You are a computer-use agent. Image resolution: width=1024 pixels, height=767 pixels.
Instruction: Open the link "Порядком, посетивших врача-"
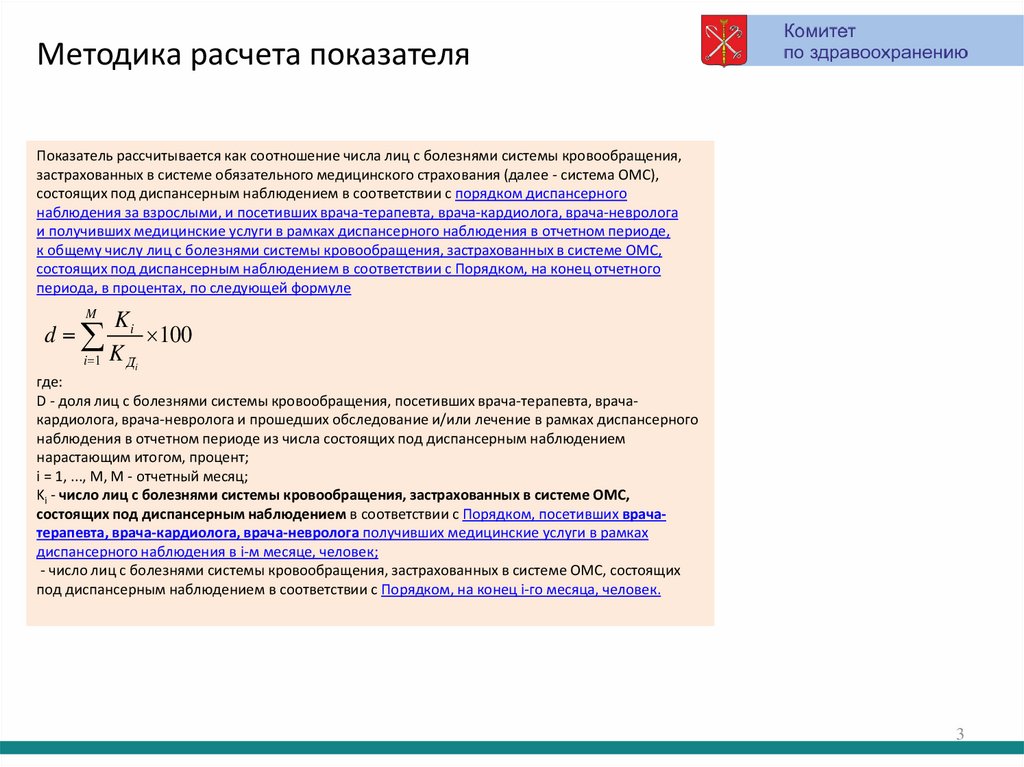pos(564,515)
